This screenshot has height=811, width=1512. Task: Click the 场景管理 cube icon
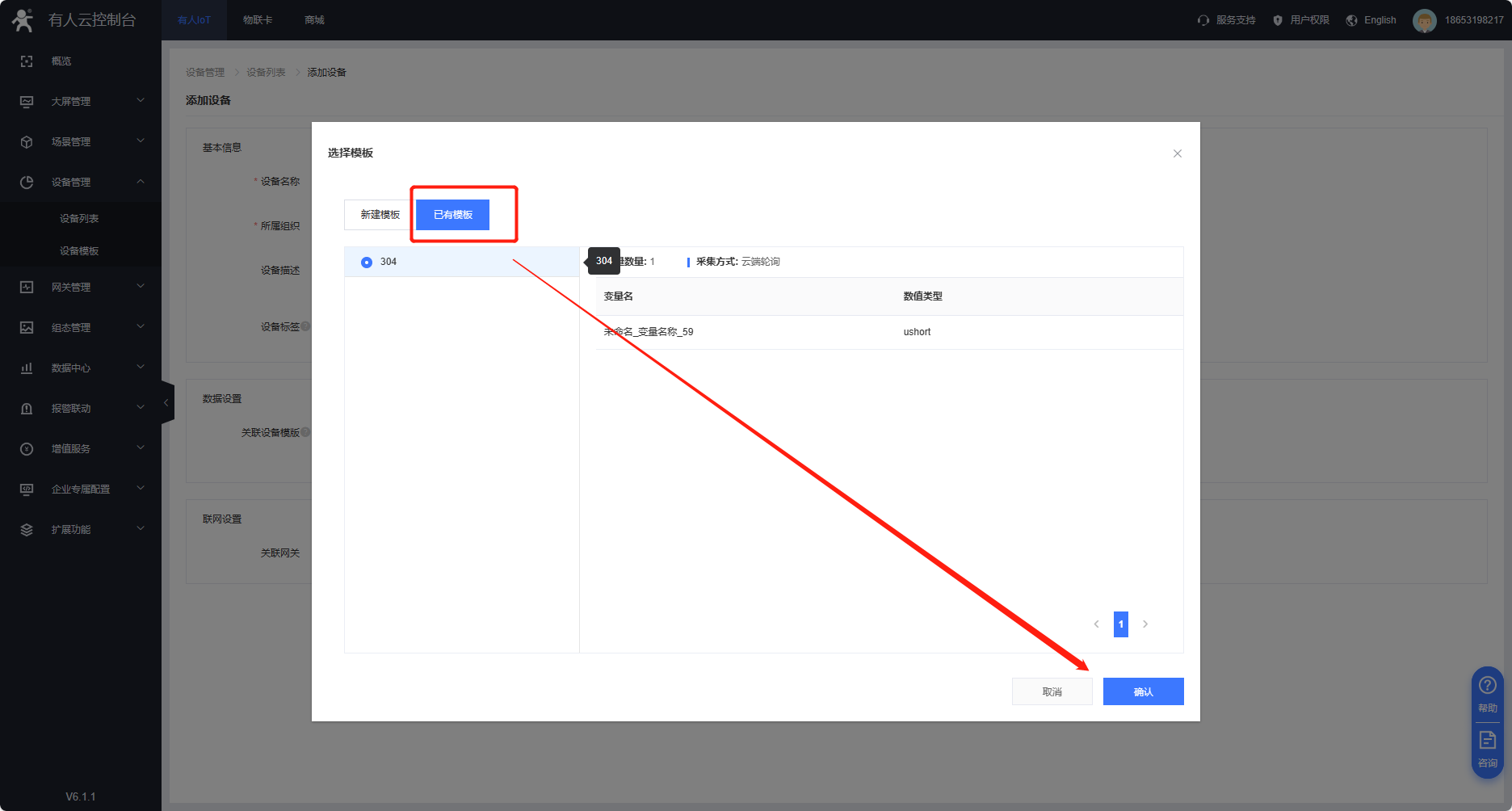tap(27, 142)
